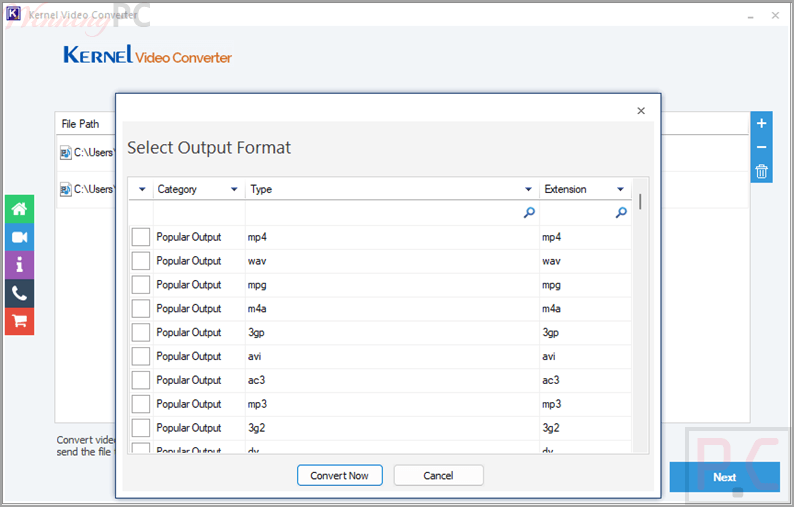The height and width of the screenshot is (507, 794).
Task: Click the Cancel button
Action: (439, 476)
